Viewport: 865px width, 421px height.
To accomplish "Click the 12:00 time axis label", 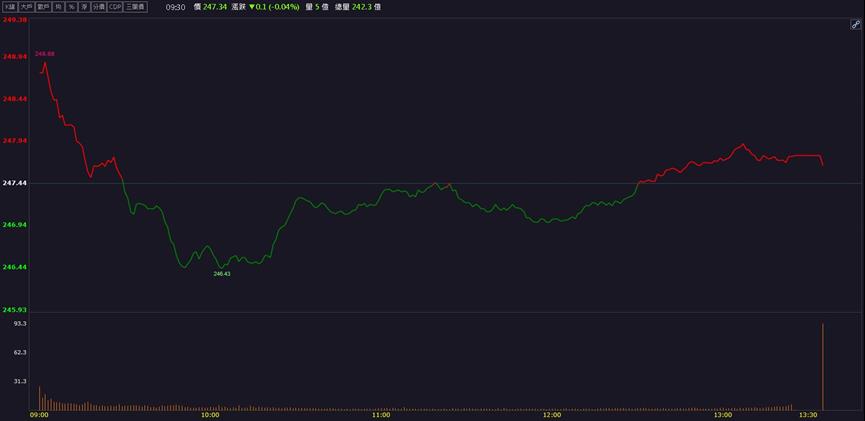I will [552, 415].
